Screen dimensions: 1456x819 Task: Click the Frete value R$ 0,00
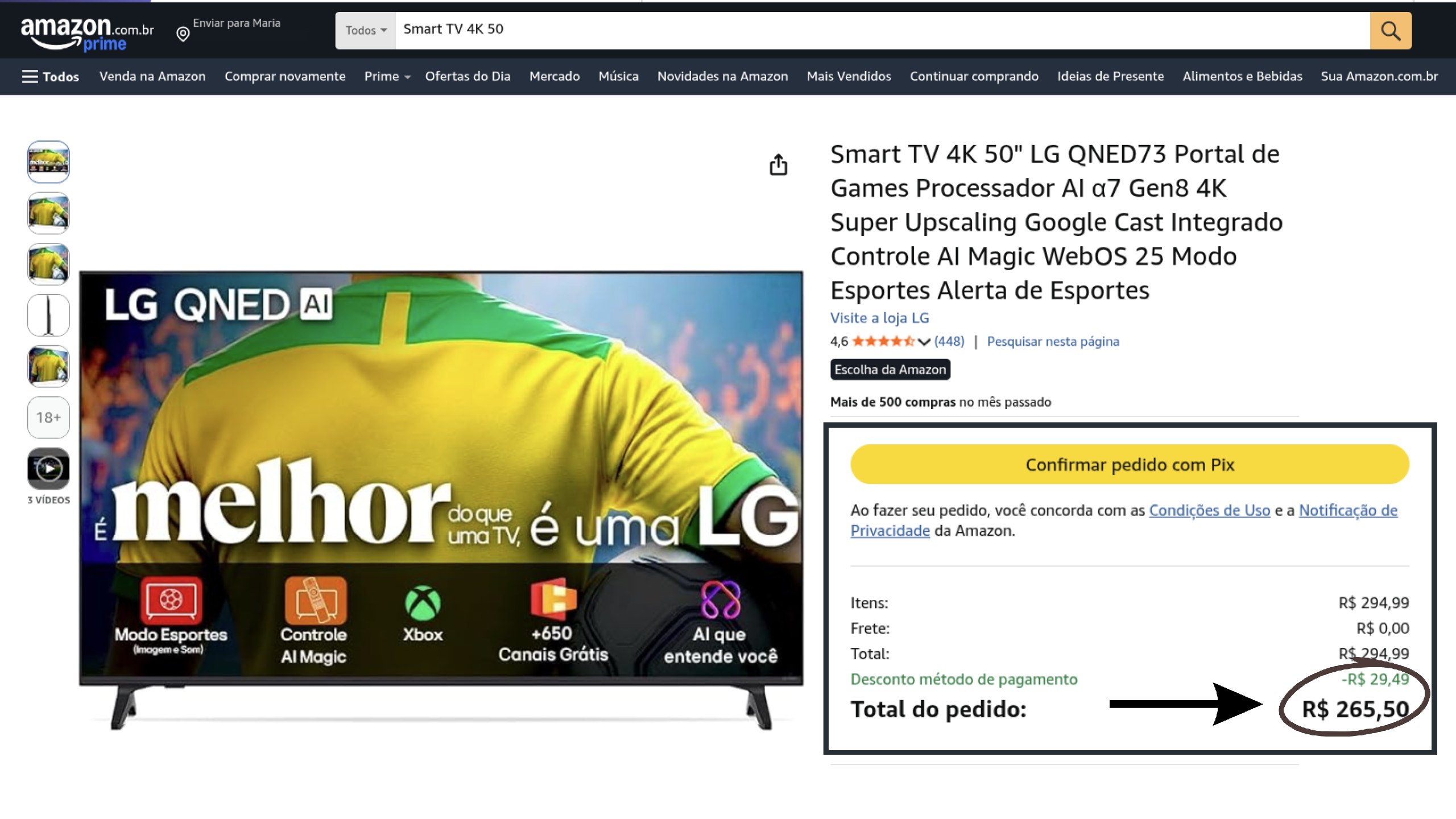[x=1383, y=628]
